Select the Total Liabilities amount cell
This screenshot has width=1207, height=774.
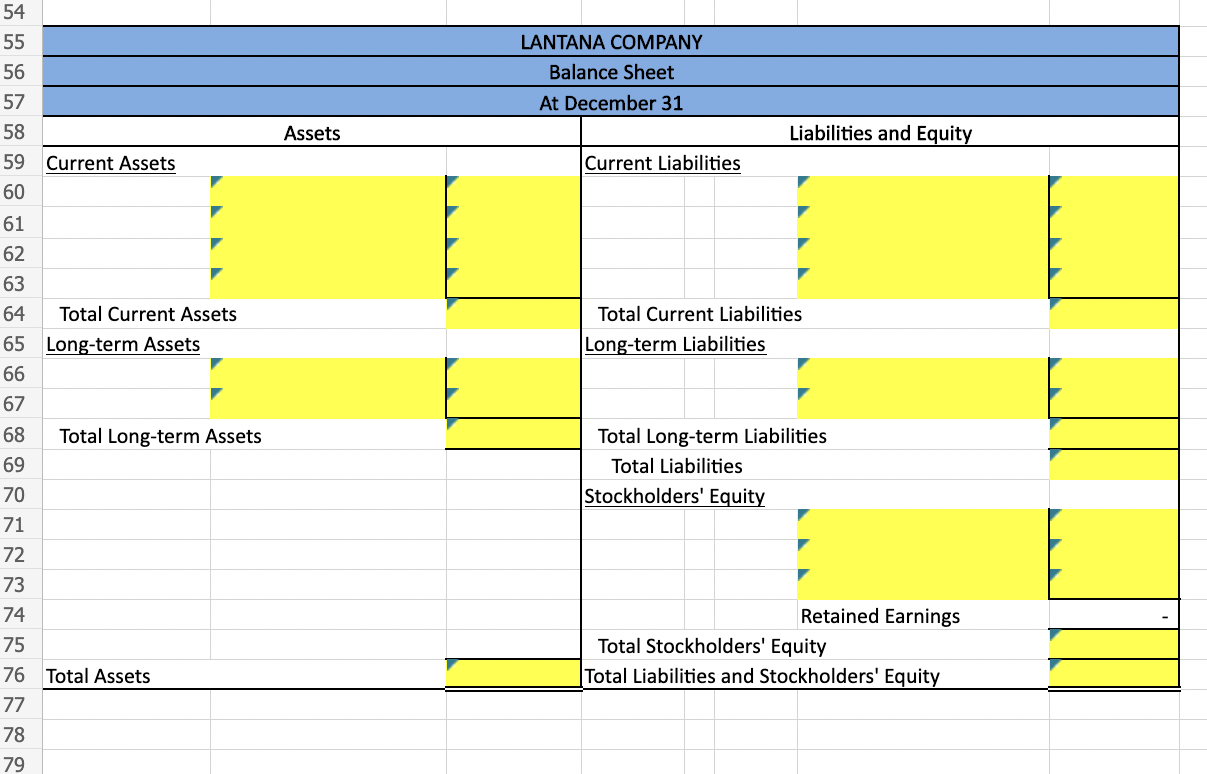tap(1112, 466)
